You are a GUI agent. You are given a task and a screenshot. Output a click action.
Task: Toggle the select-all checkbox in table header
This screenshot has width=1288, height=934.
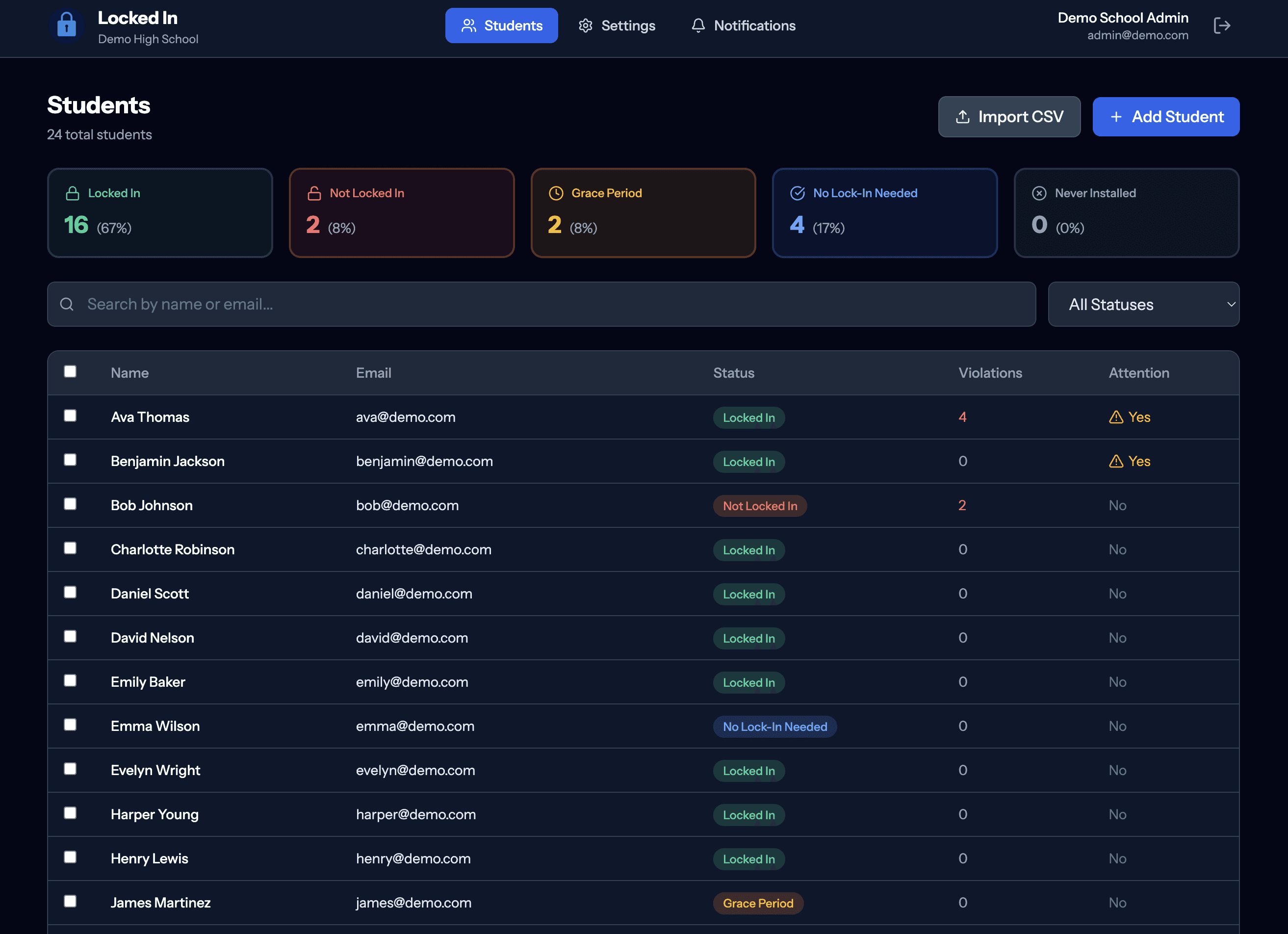[x=70, y=371]
